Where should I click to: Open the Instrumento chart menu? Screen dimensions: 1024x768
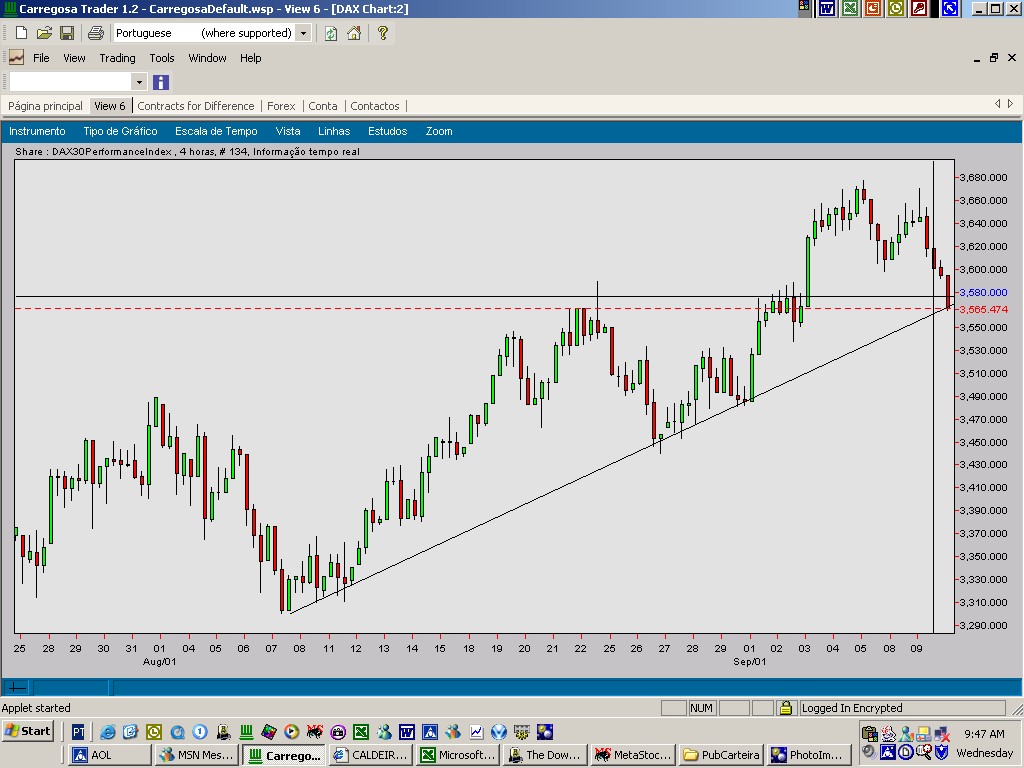(x=37, y=131)
